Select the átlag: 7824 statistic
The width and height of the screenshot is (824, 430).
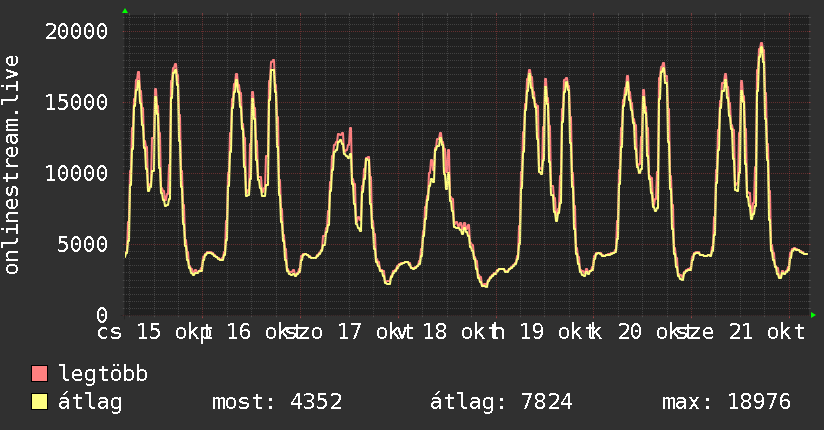(501, 402)
